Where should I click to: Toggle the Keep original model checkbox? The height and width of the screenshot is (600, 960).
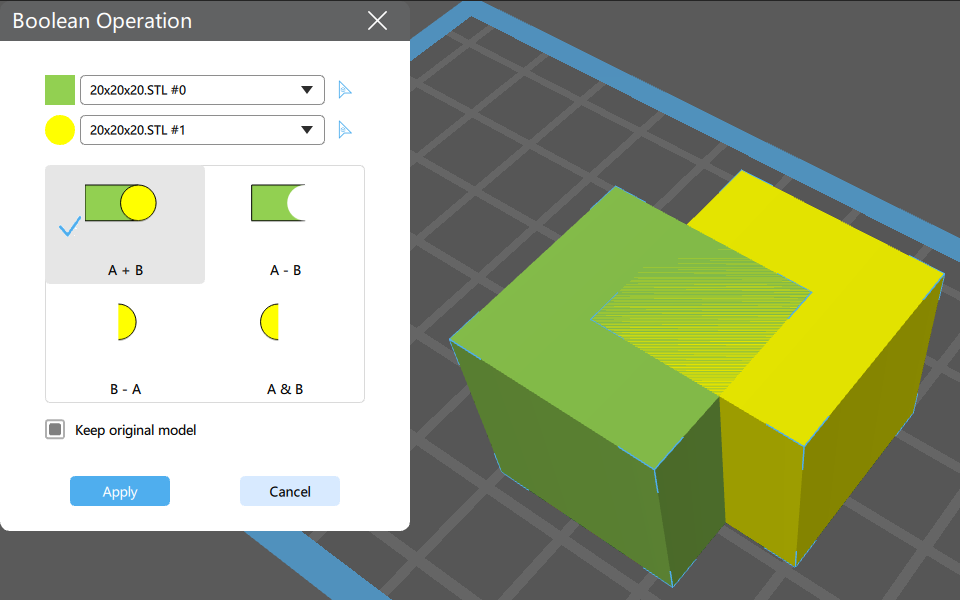coord(55,430)
